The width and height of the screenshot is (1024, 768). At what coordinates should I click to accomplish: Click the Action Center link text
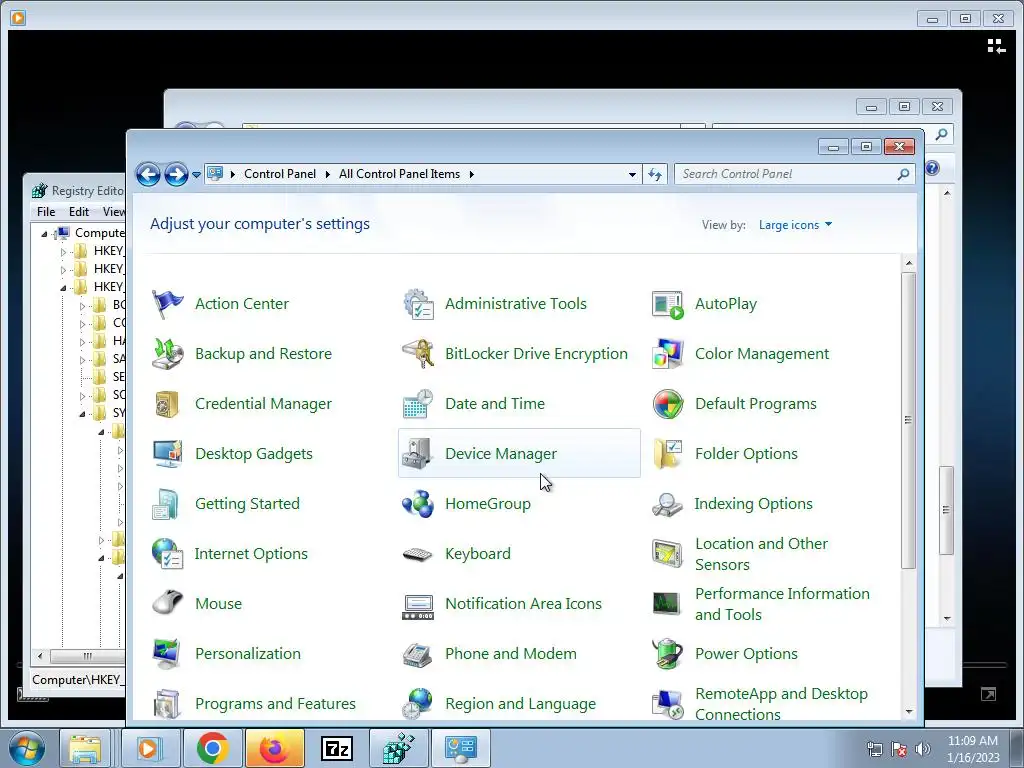[x=242, y=304]
